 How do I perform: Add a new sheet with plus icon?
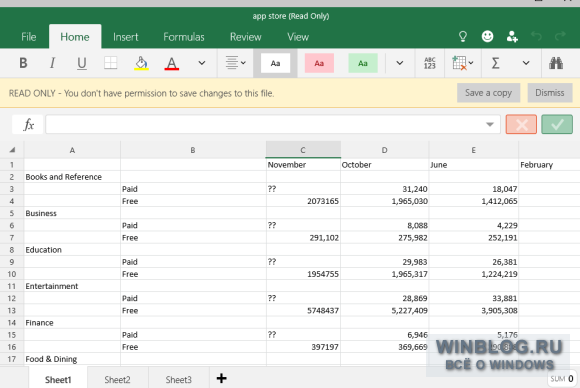point(222,378)
